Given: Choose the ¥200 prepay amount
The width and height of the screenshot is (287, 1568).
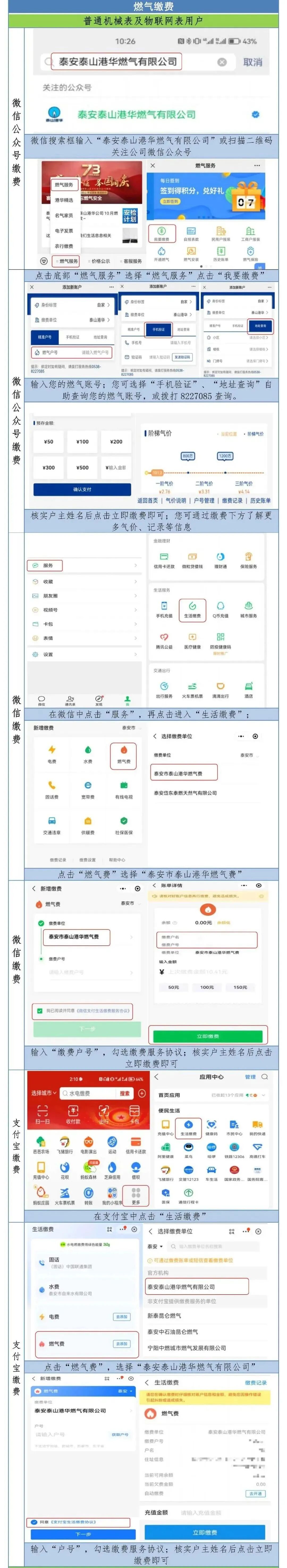Looking at the screenshot, I should point(116,442).
